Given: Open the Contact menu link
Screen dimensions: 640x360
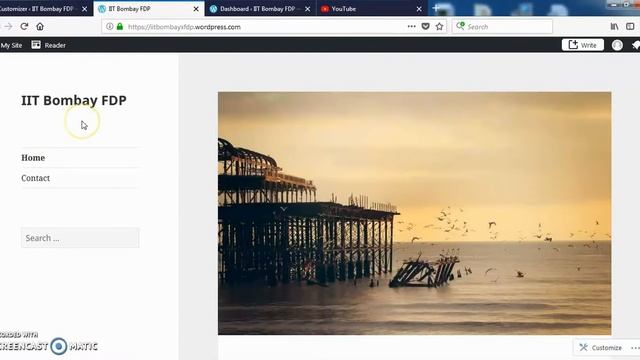Looking at the screenshot, I should tap(36, 178).
